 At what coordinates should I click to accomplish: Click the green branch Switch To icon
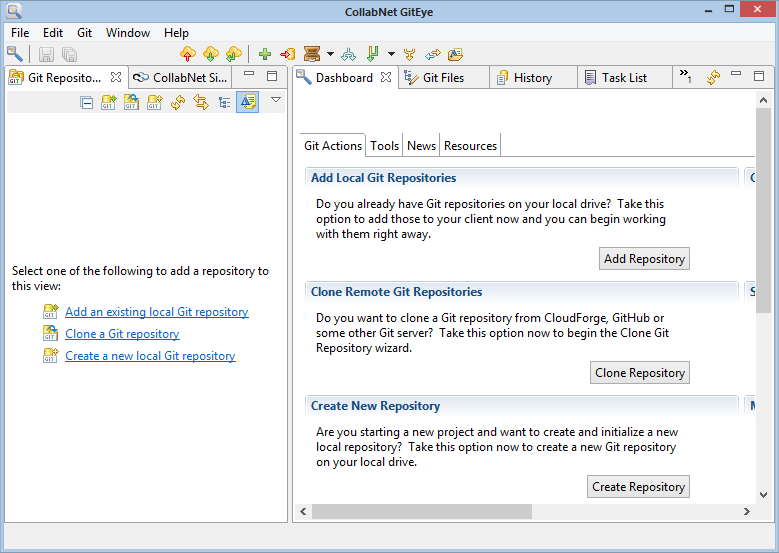pos(373,54)
